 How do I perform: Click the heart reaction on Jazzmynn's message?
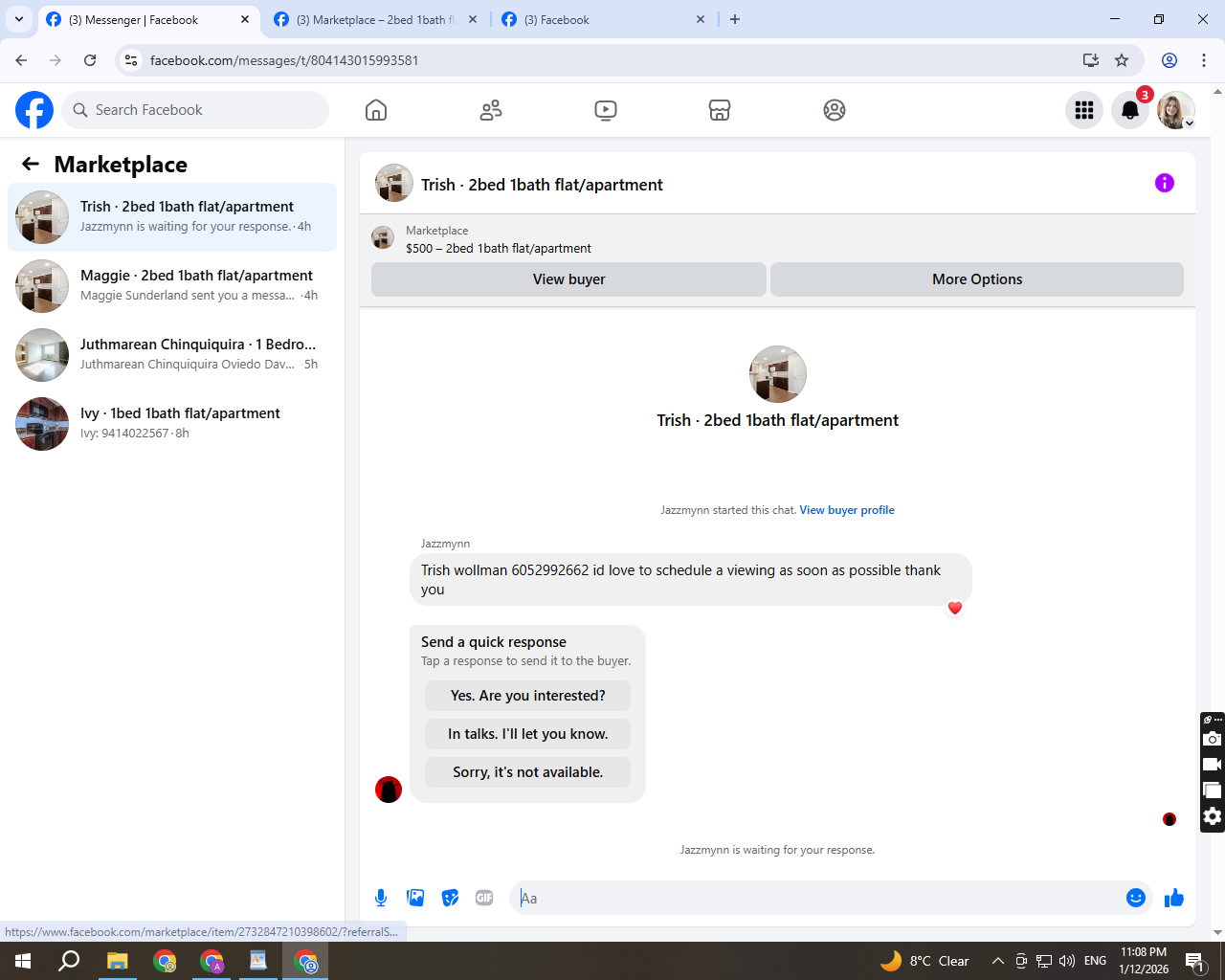[x=955, y=608]
